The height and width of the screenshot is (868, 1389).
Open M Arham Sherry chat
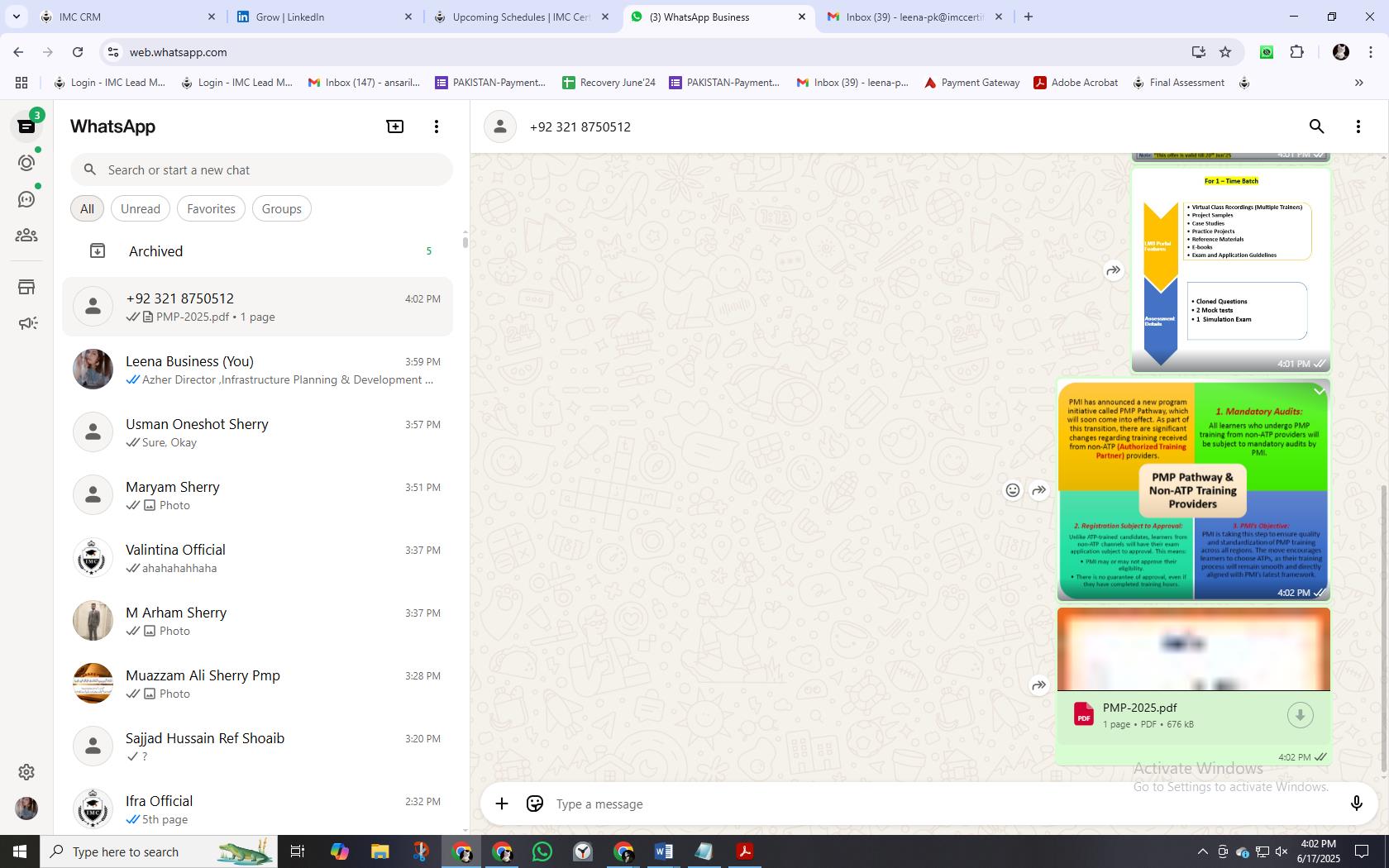(x=257, y=621)
